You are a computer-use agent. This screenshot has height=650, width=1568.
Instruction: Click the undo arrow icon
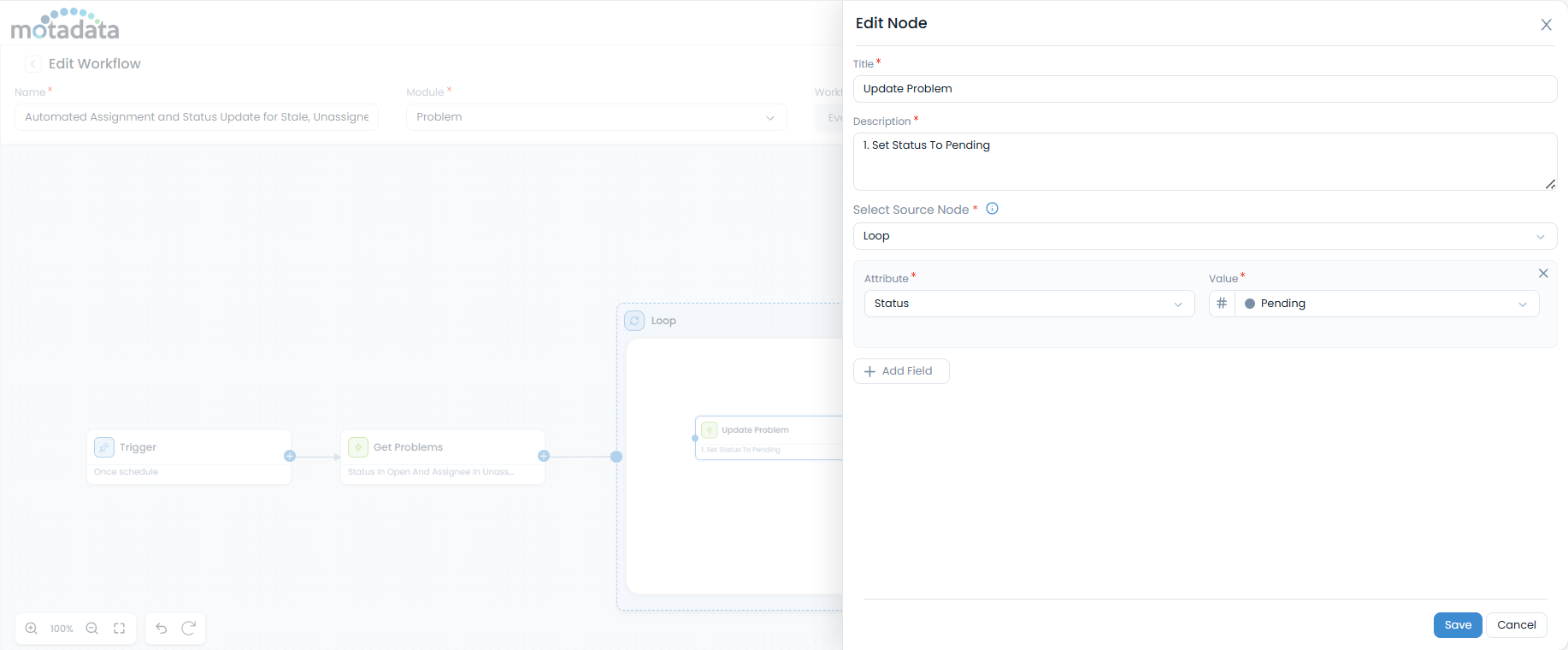162,629
